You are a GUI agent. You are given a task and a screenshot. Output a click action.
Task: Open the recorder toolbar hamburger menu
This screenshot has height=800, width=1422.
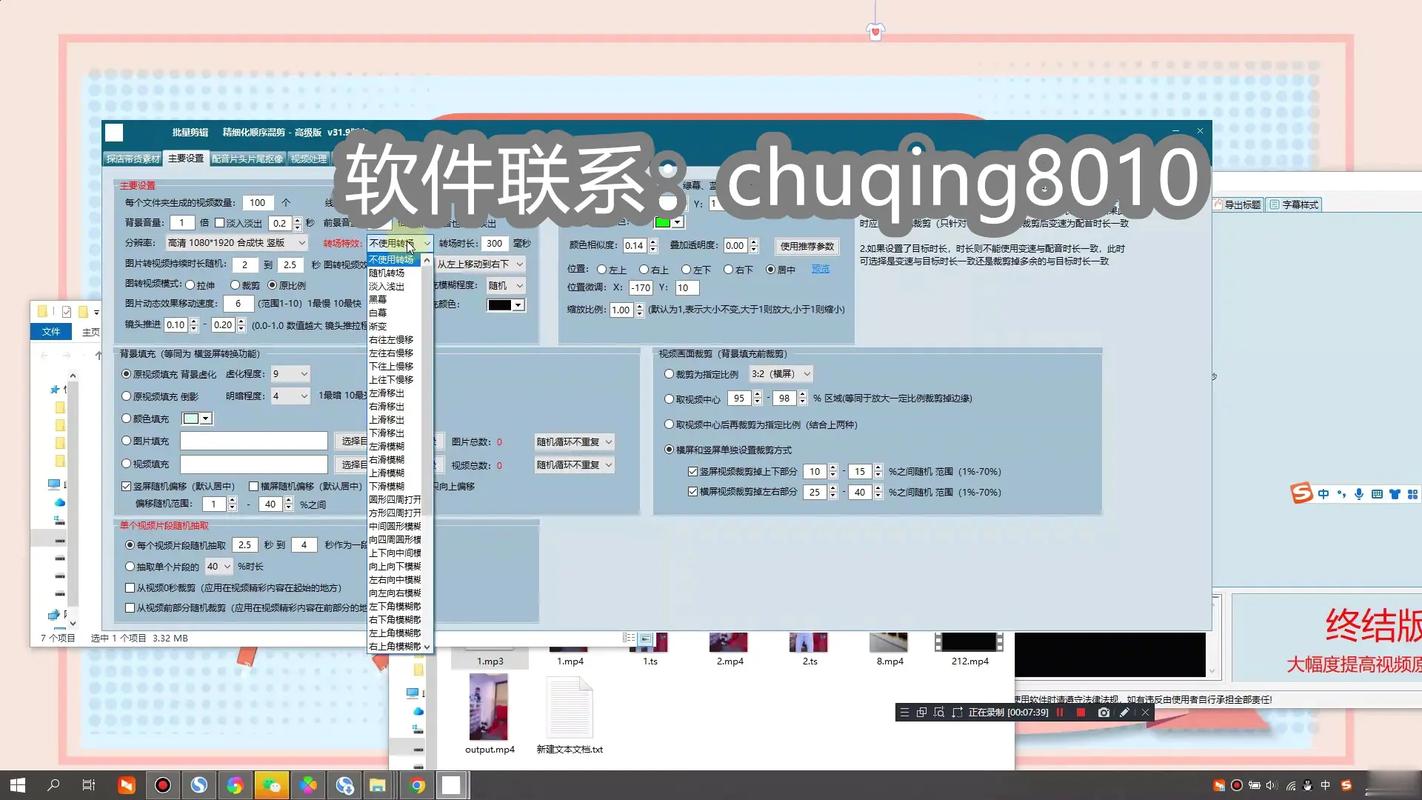coord(905,712)
